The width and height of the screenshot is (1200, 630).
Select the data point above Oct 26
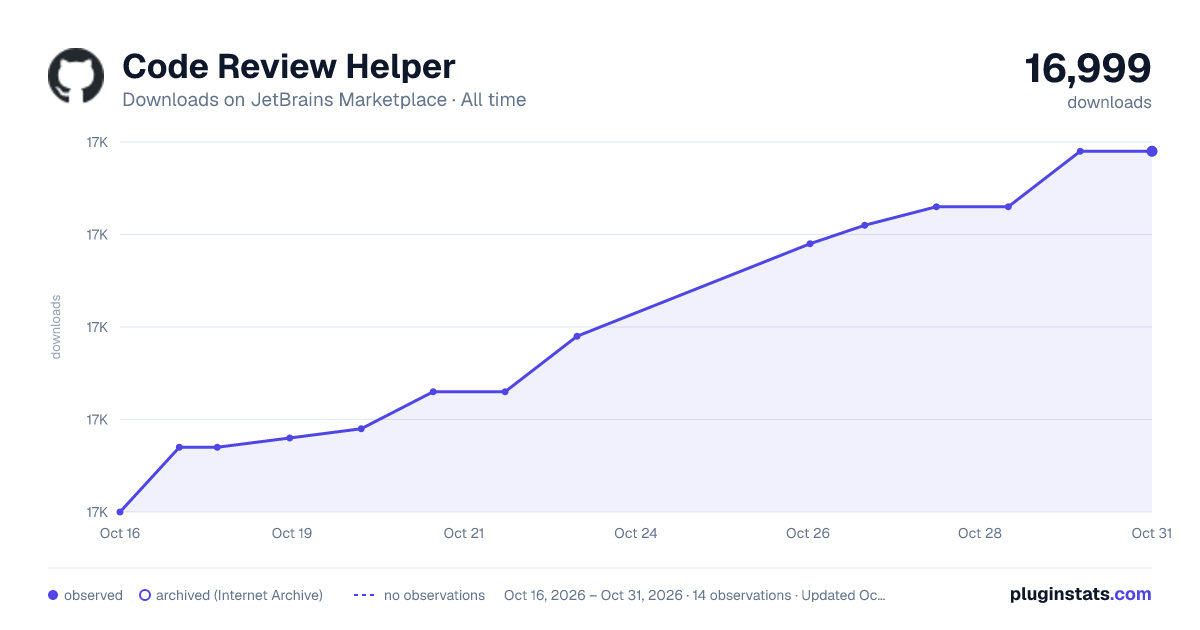point(810,244)
